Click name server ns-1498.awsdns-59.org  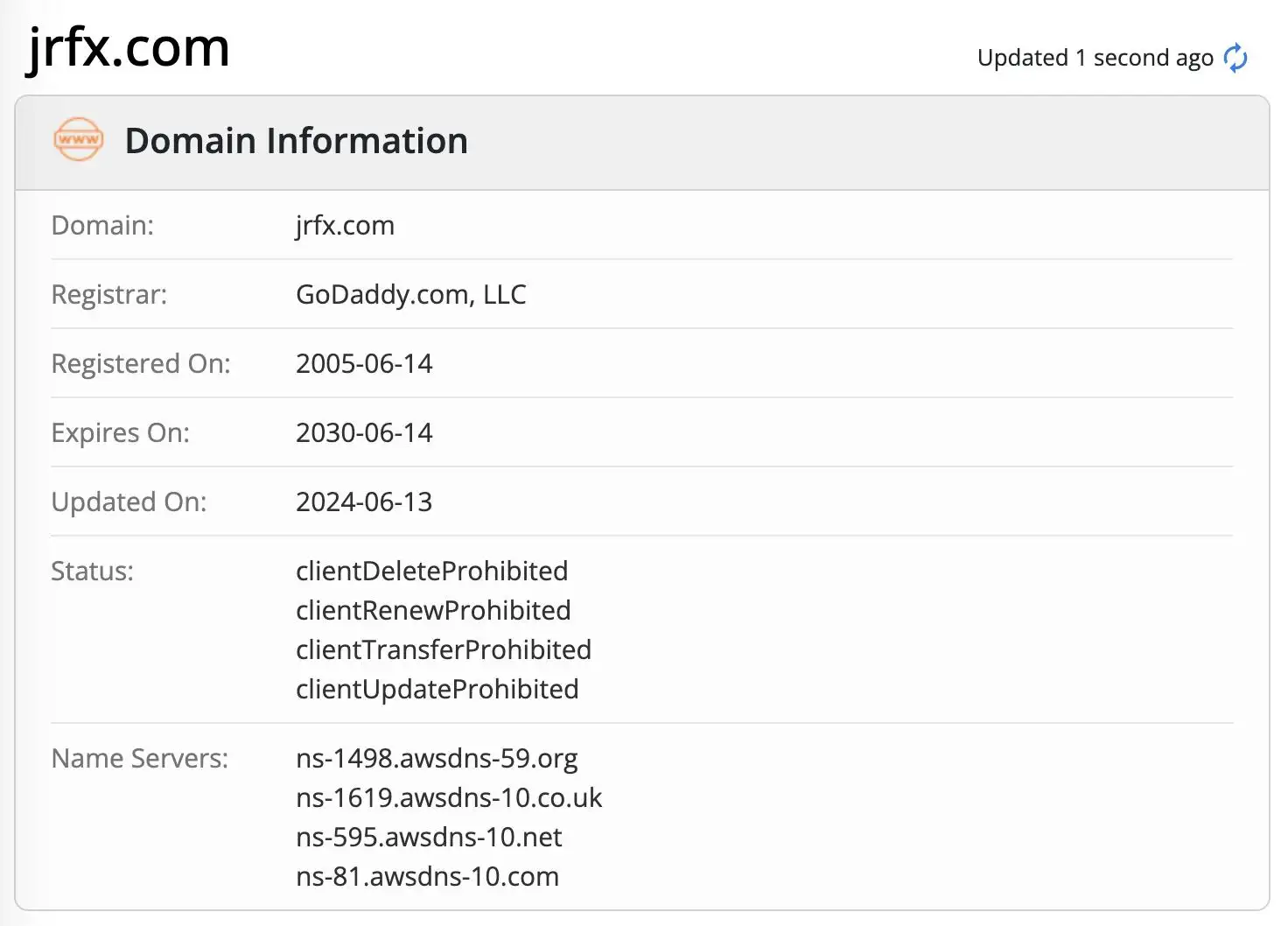(x=437, y=759)
